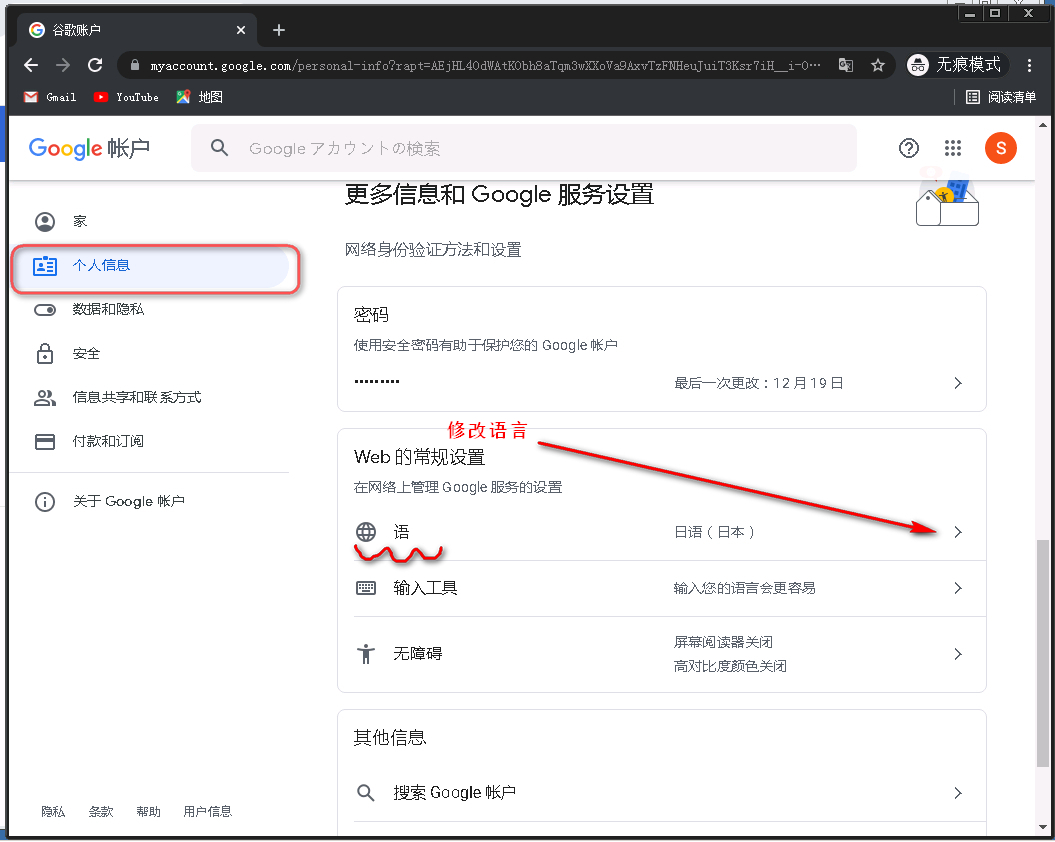Open the 用户信息 footer link
Viewport: 1055px width, 842px height.
click(x=207, y=812)
